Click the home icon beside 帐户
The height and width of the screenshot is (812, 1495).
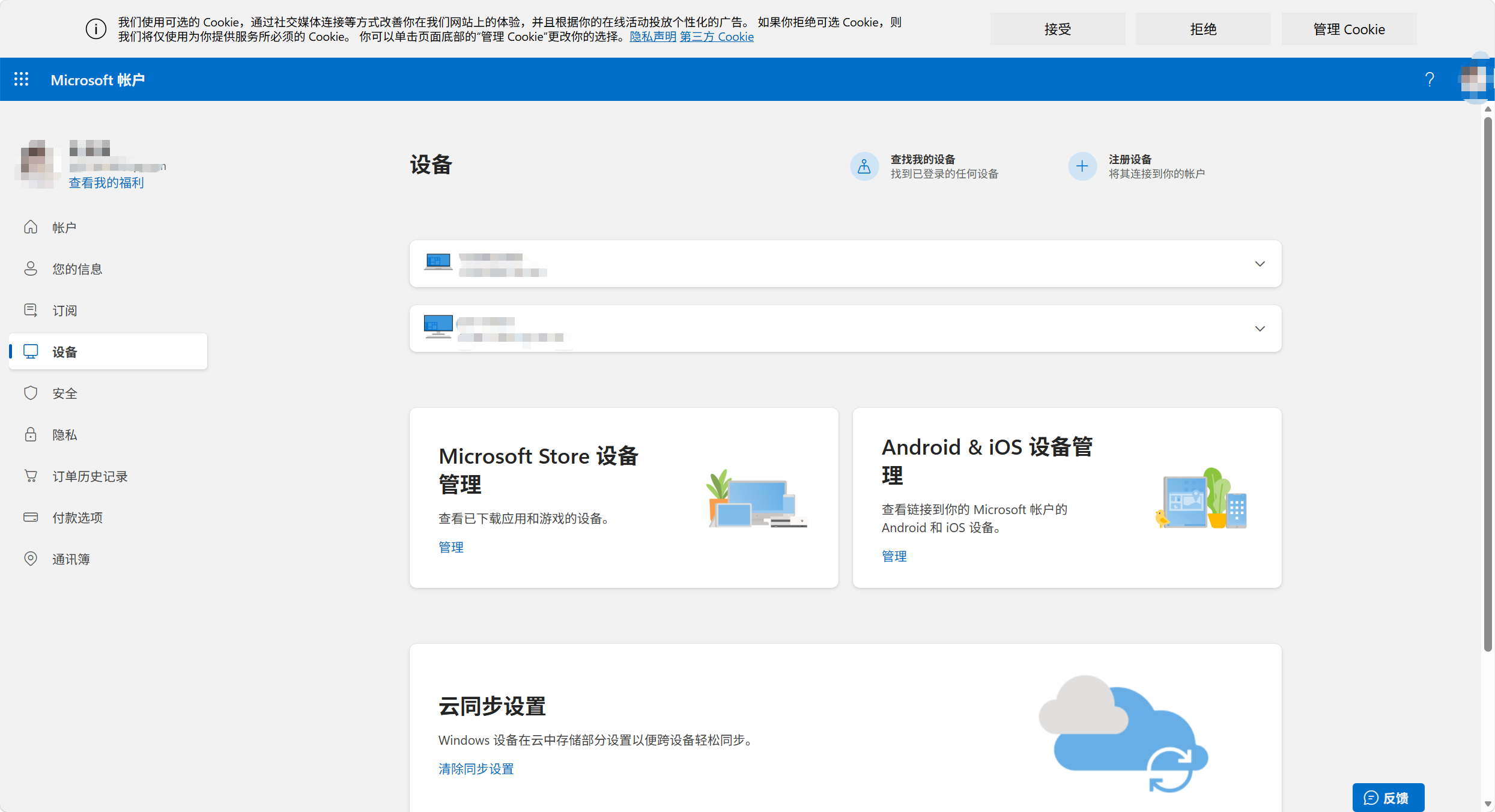pos(31,227)
